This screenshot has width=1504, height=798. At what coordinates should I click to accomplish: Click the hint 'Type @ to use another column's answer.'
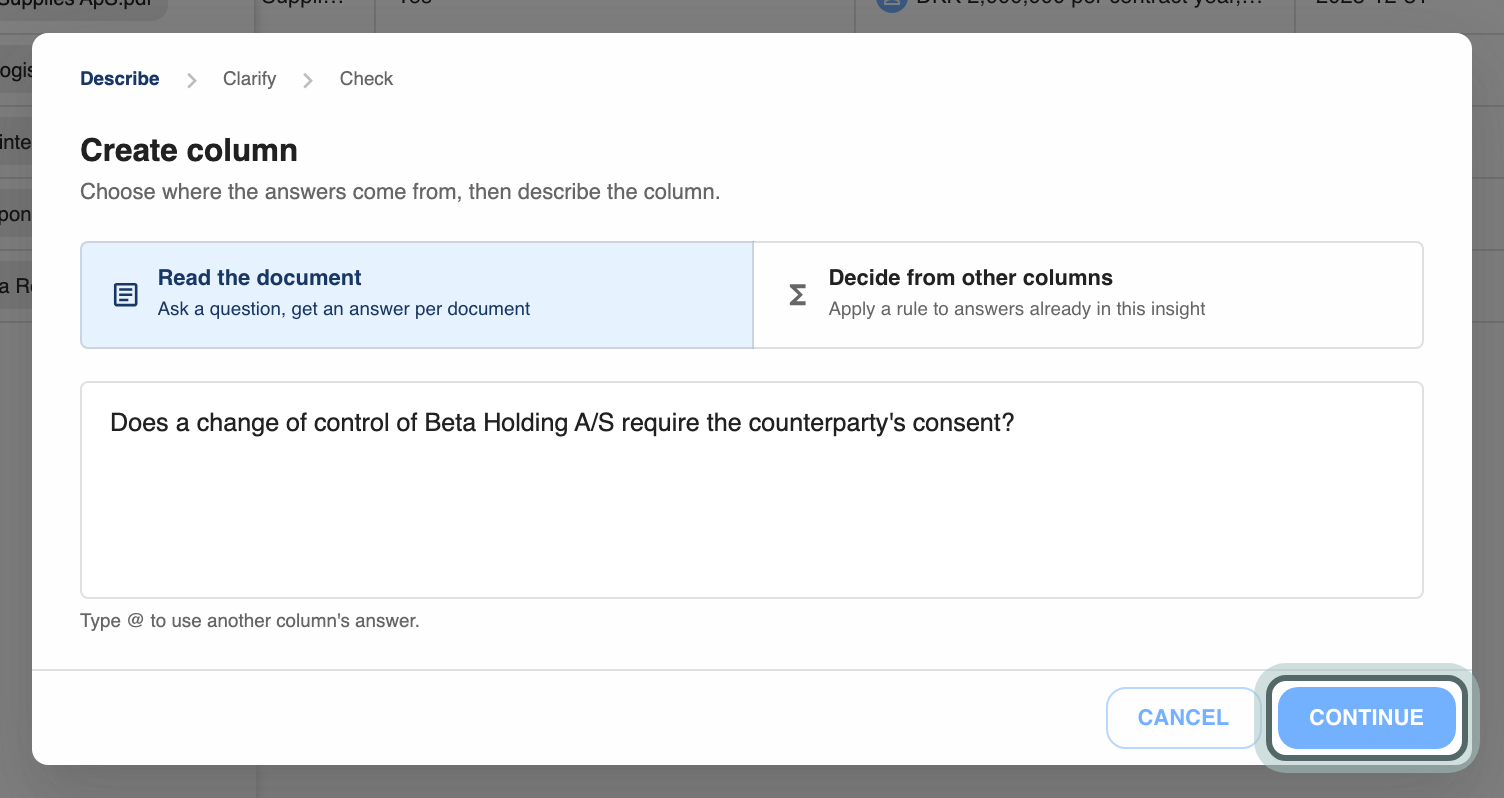(250, 621)
